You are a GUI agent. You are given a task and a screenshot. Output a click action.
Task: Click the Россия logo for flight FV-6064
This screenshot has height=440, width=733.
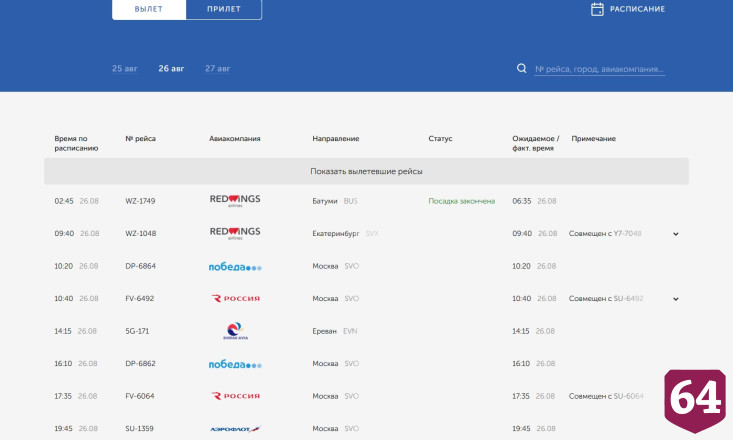point(236,396)
